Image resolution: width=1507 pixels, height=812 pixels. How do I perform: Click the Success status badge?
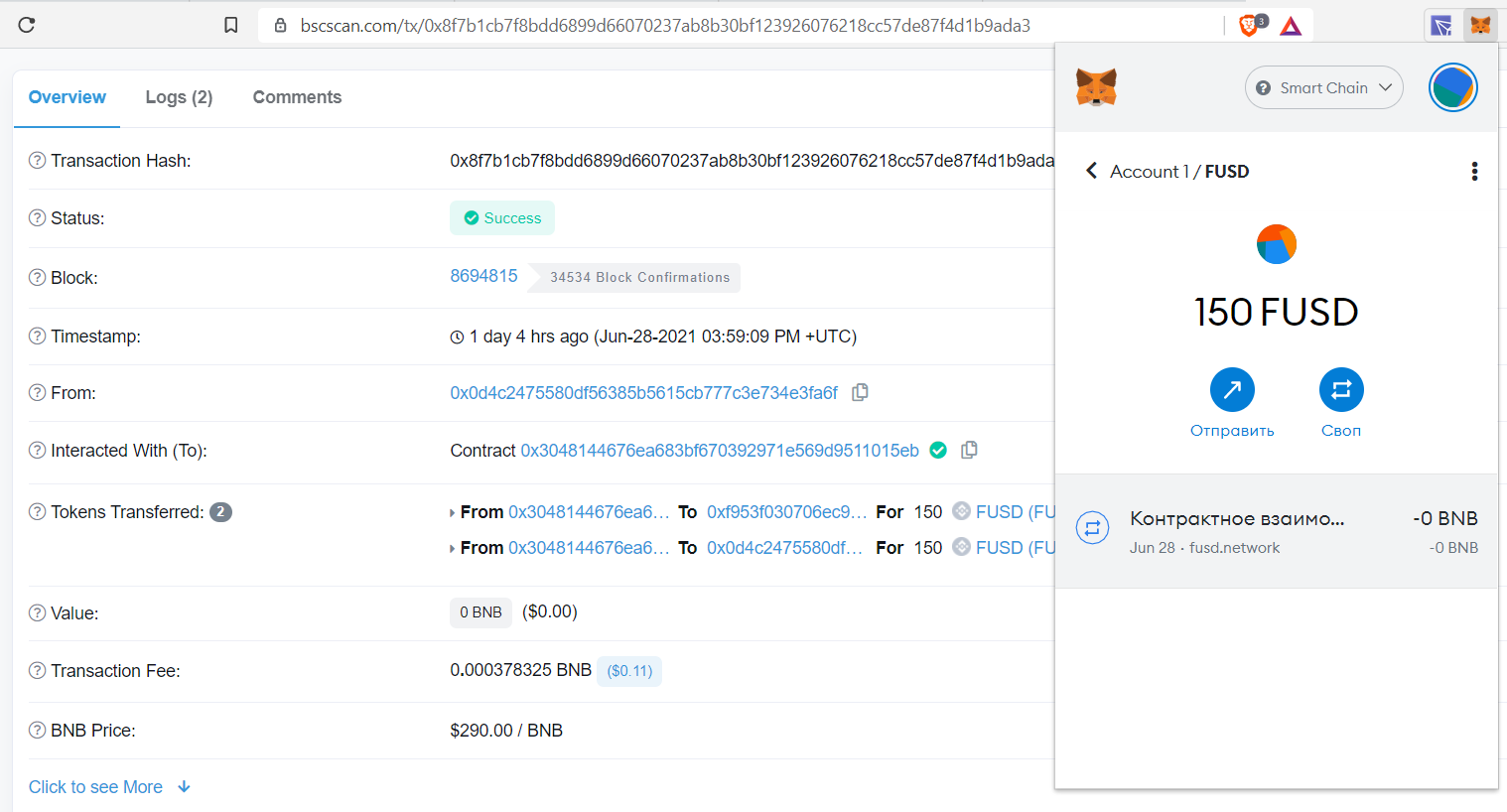(x=502, y=218)
